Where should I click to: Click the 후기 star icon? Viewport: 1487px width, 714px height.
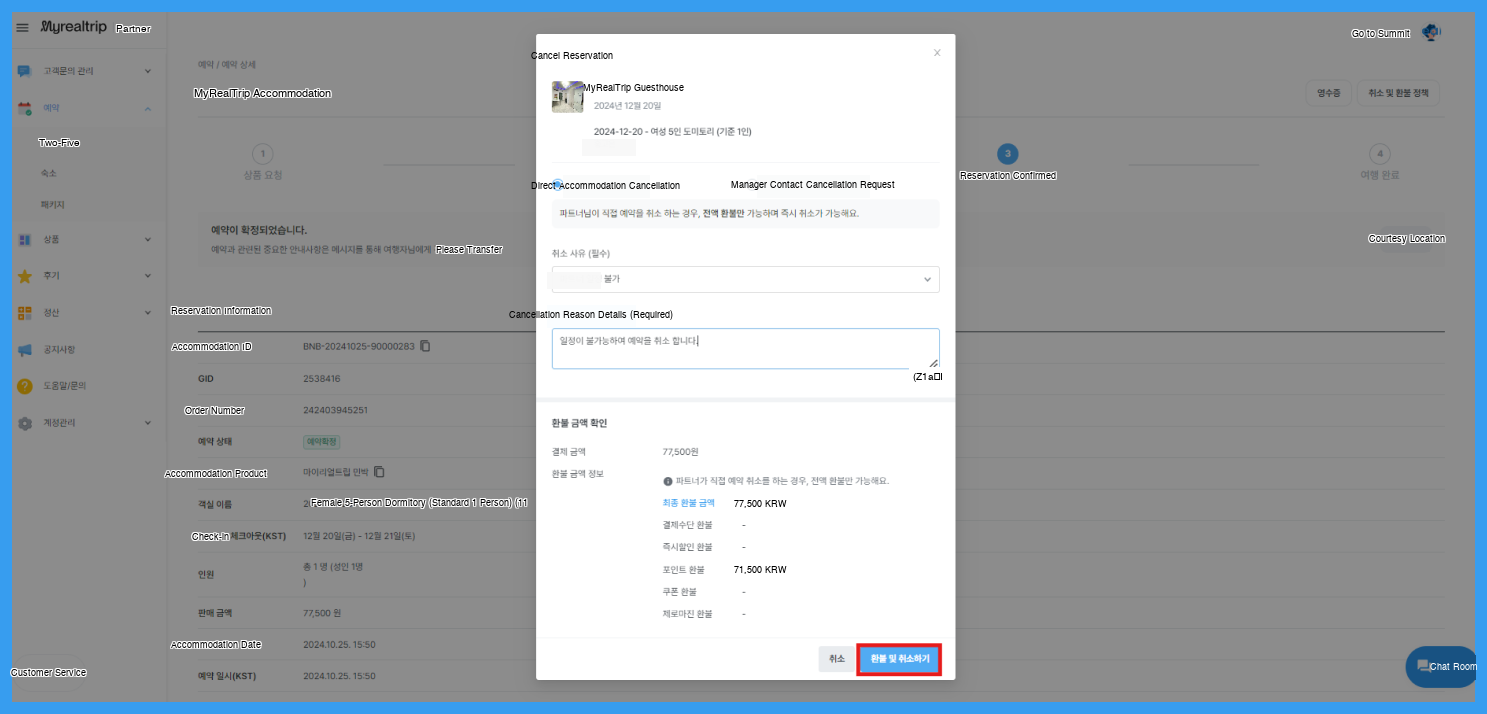(25, 276)
